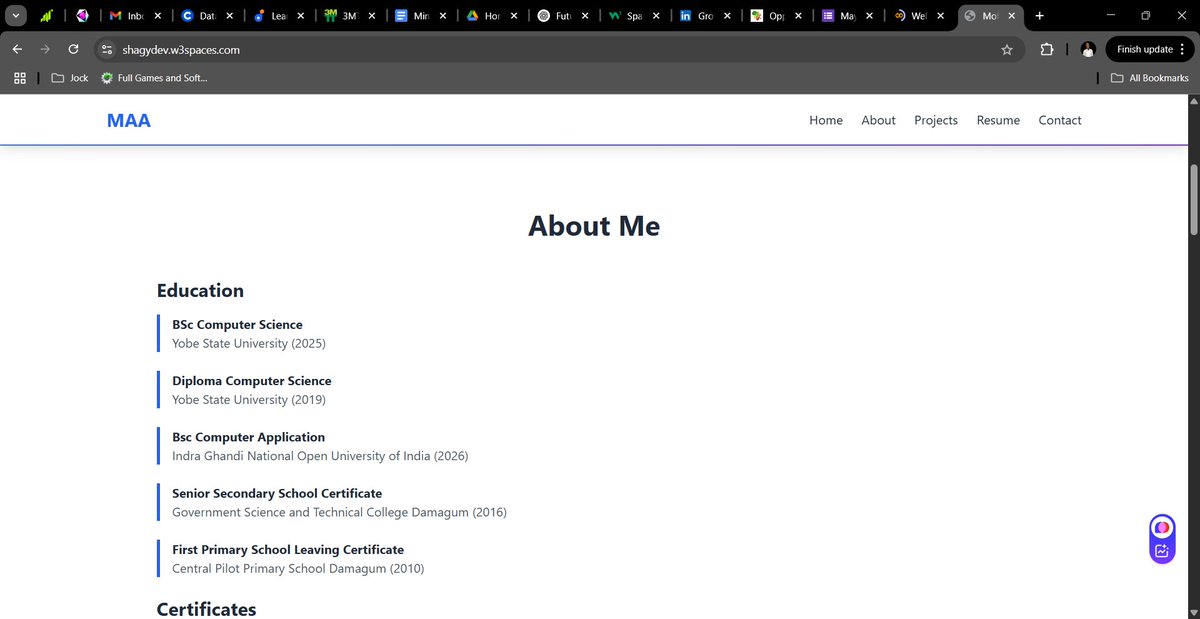Click the floating purple assistant top icon

pyautogui.click(x=1162, y=527)
